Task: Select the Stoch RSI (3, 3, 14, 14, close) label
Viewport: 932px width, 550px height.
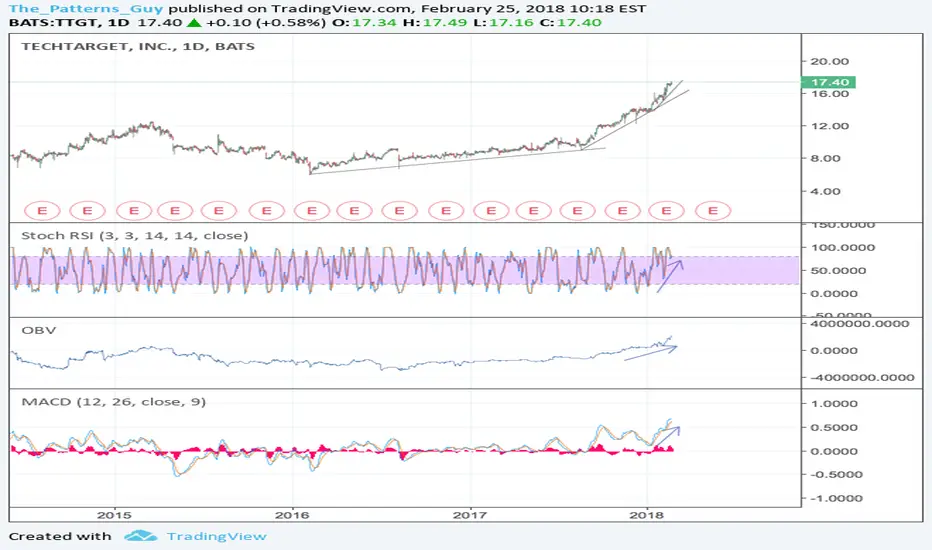Action: (135, 235)
